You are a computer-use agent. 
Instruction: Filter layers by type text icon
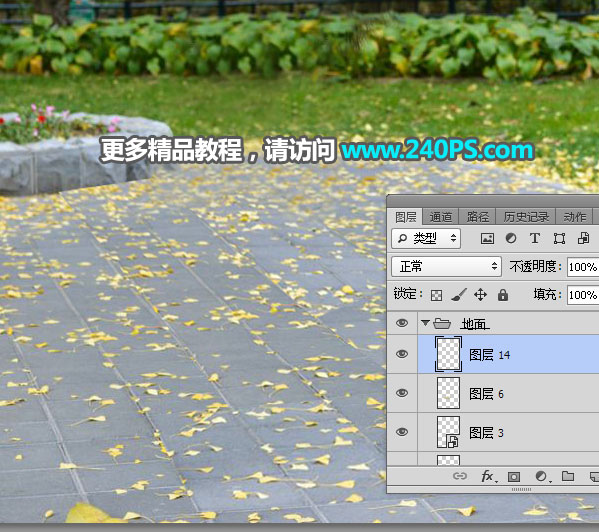coord(535,238)
